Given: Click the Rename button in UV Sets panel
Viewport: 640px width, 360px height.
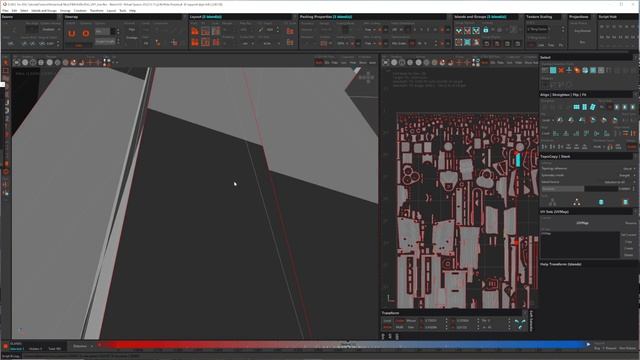Looking at the screenshot, I should click(630, 223).
